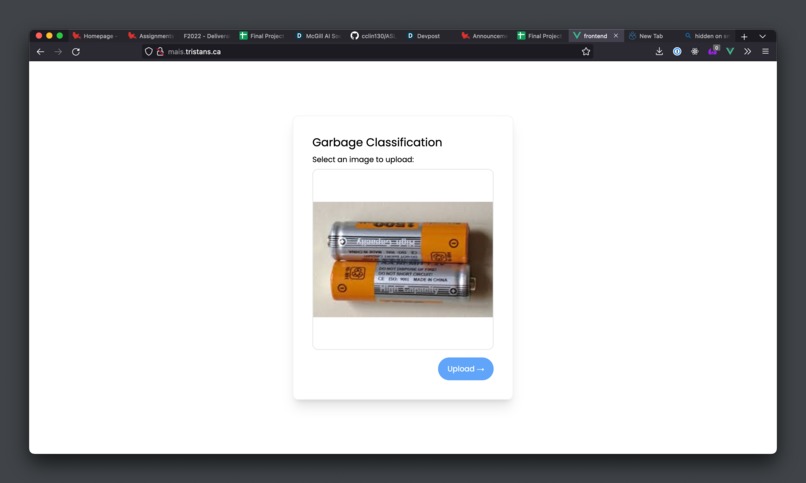Go forward with the forward arrow
The width and height of the screenshot is (806, 483).
[x=58, y=51]
